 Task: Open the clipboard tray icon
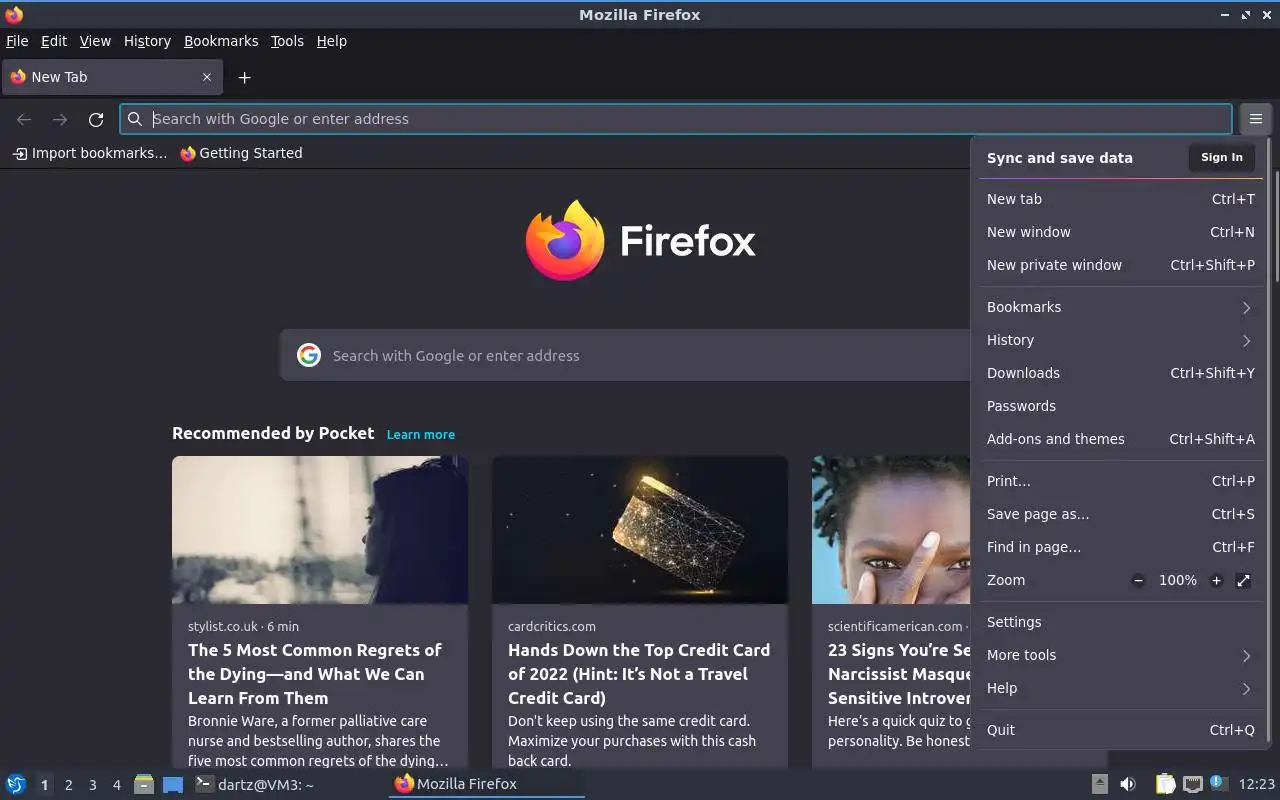[1165, 784]
